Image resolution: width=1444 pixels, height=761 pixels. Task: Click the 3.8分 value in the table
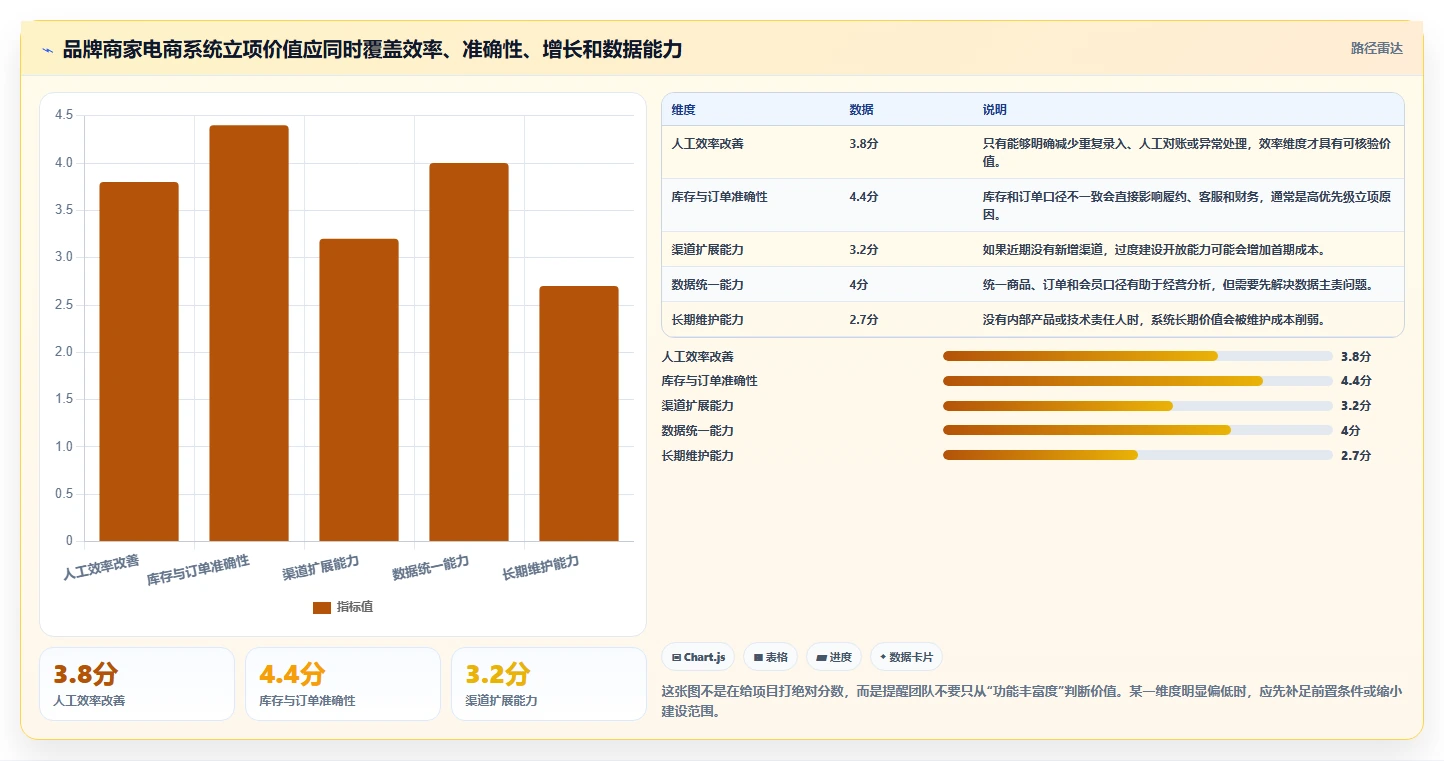[864, 143]
